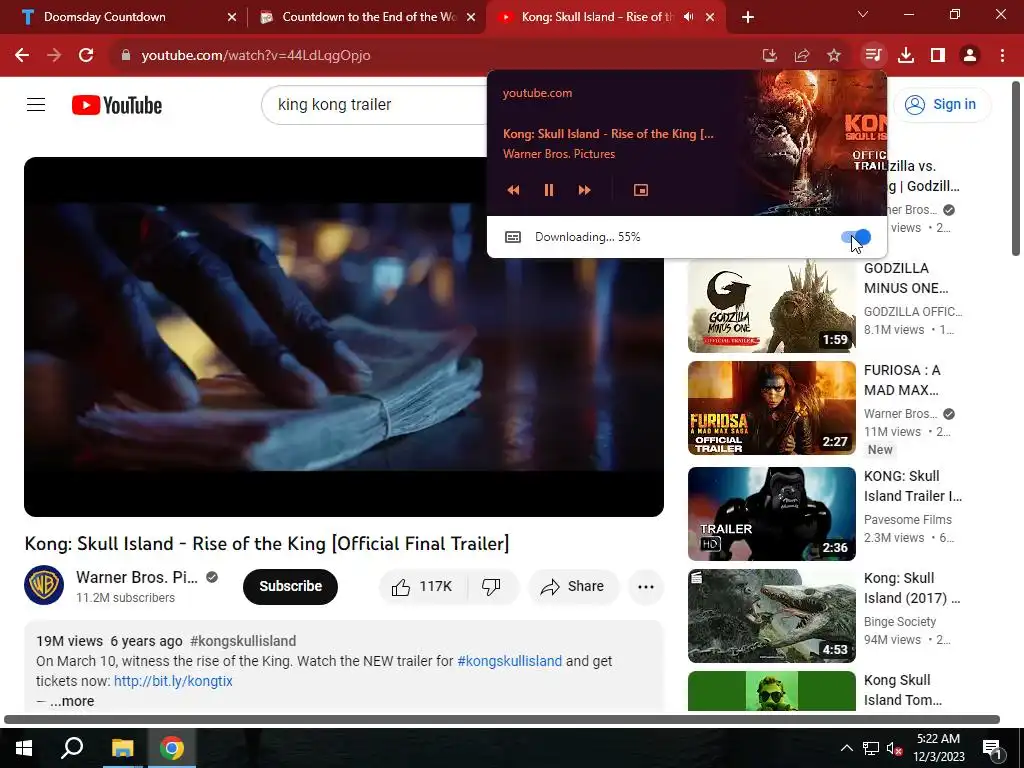Open the Binge Society Kong video thumbnail
Image resolution: width=1024 pixels, height=768 pixels.
pos(771,616)
